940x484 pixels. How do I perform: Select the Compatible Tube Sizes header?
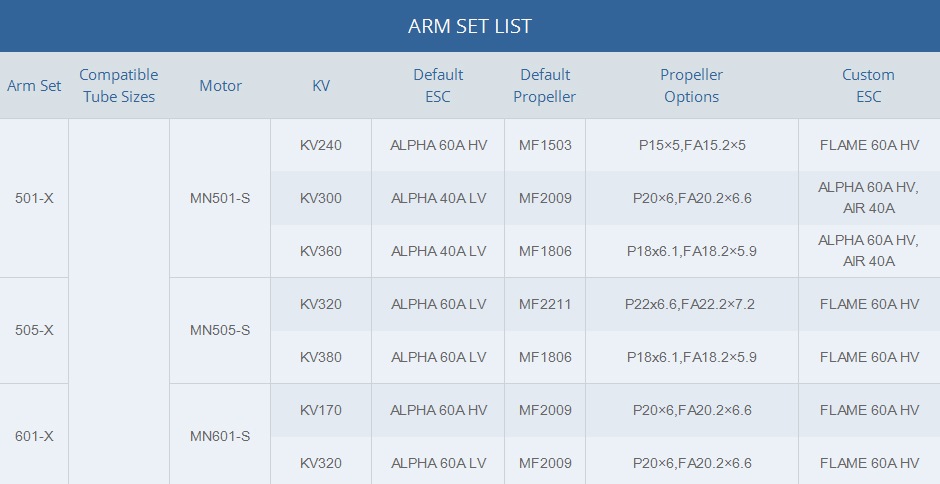(x=119, y=86)
